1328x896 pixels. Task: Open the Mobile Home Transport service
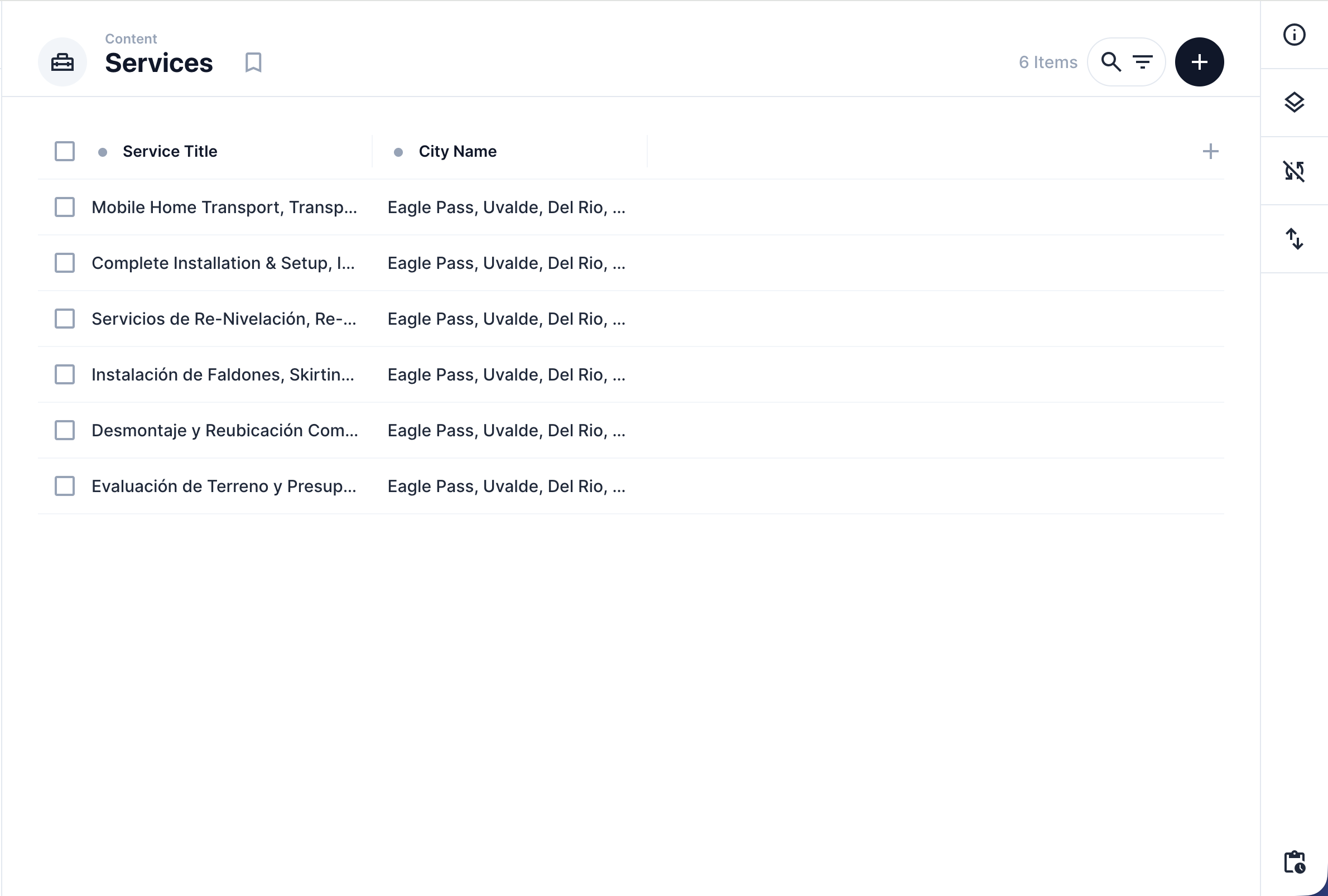pyautogui.click(x=224, y=208)
